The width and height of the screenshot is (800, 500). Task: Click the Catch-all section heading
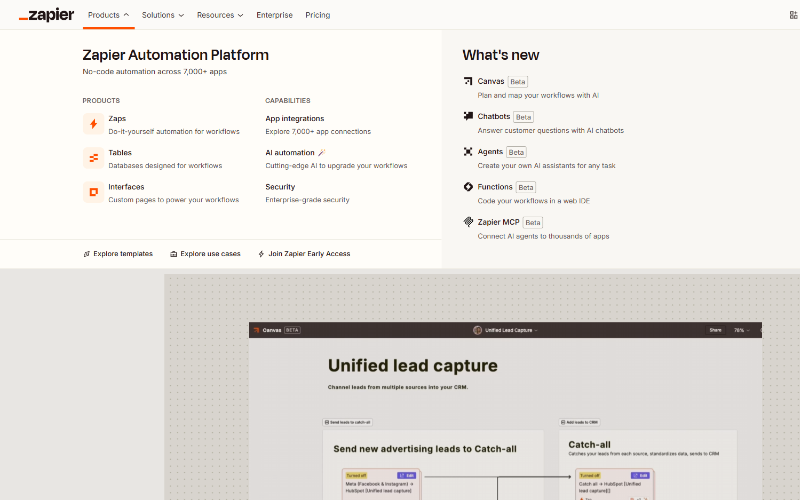pos(589,445)
